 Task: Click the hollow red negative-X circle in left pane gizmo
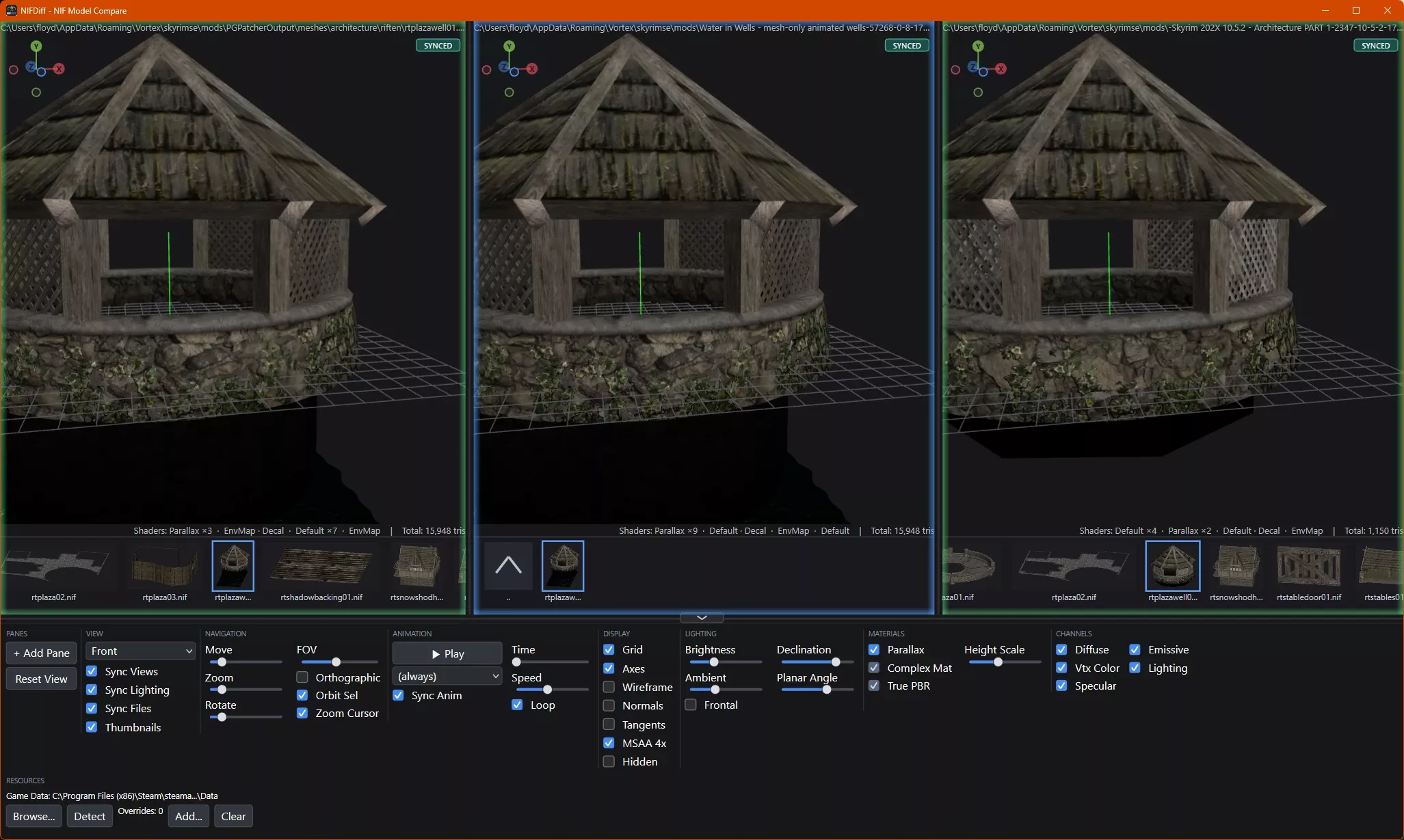pyautogui.click(x=14, y=70)
